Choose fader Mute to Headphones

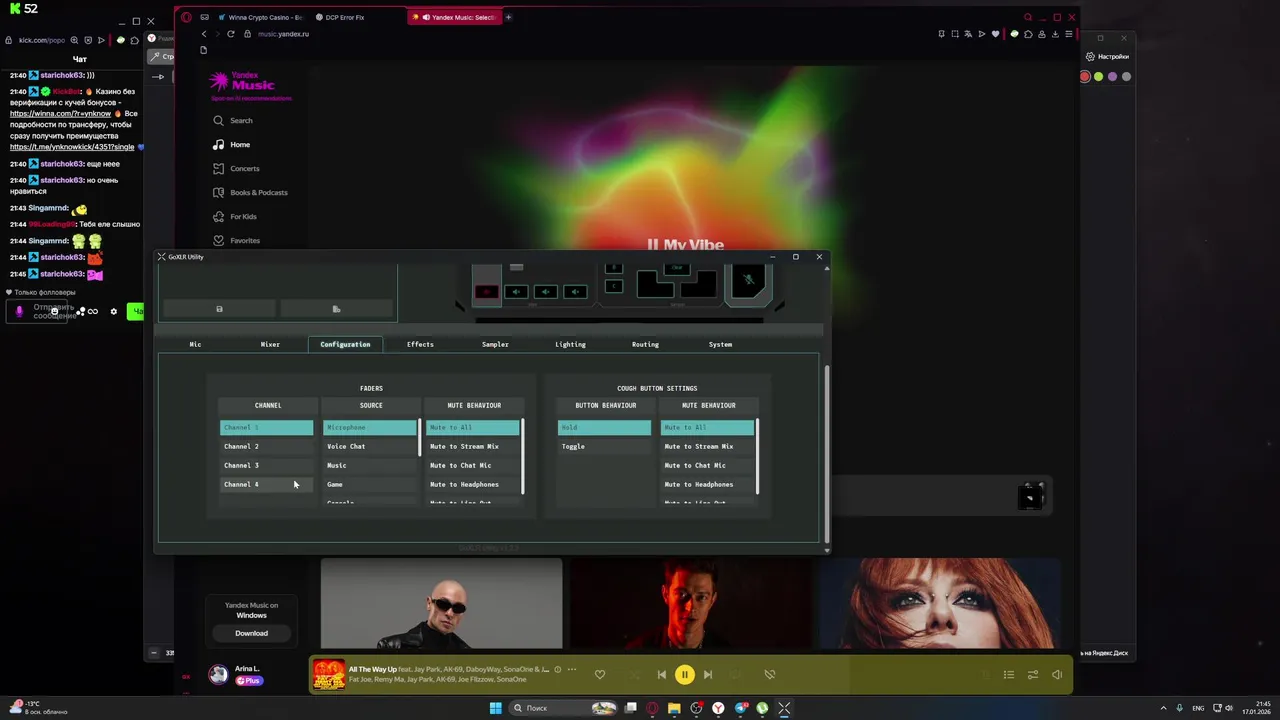tap(472, 485)
